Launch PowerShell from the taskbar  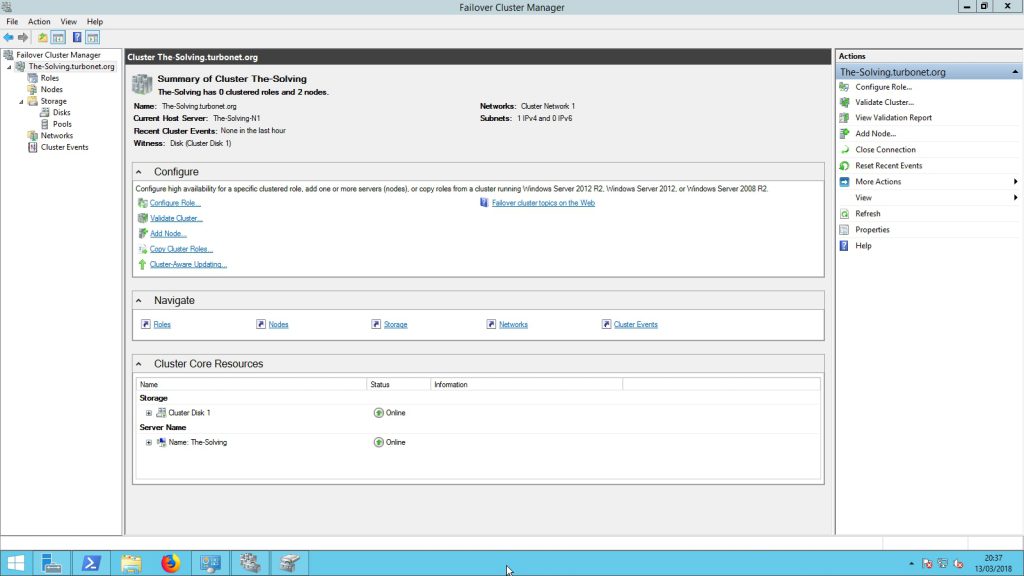click(x=91, y=562)
